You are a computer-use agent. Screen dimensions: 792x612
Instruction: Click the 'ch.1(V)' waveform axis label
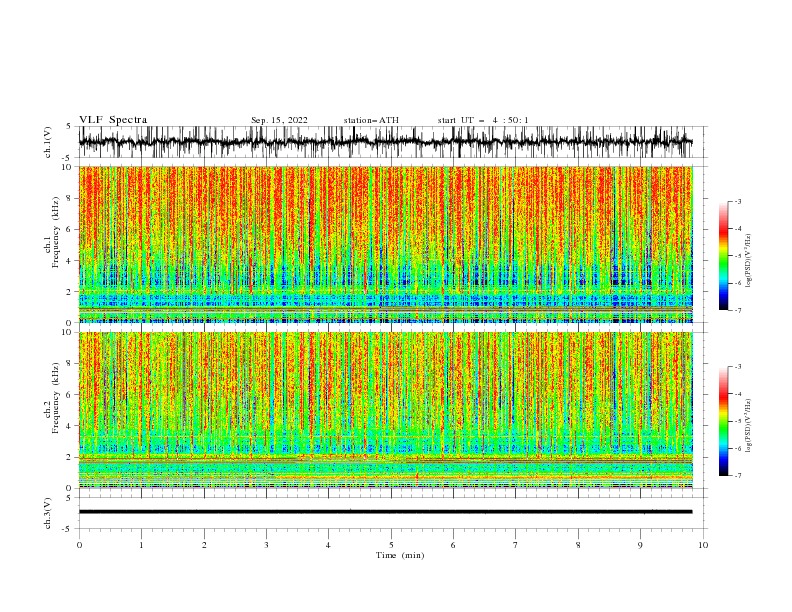pos(48,142)
